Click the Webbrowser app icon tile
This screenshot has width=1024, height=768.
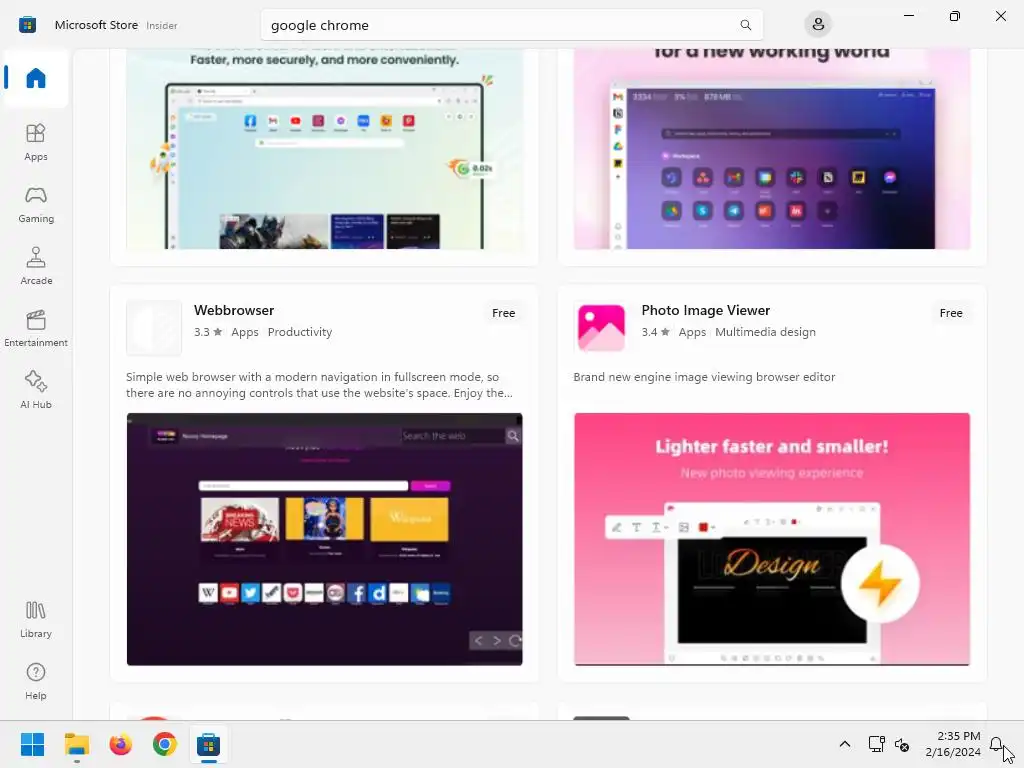click(x=154, y=328)
